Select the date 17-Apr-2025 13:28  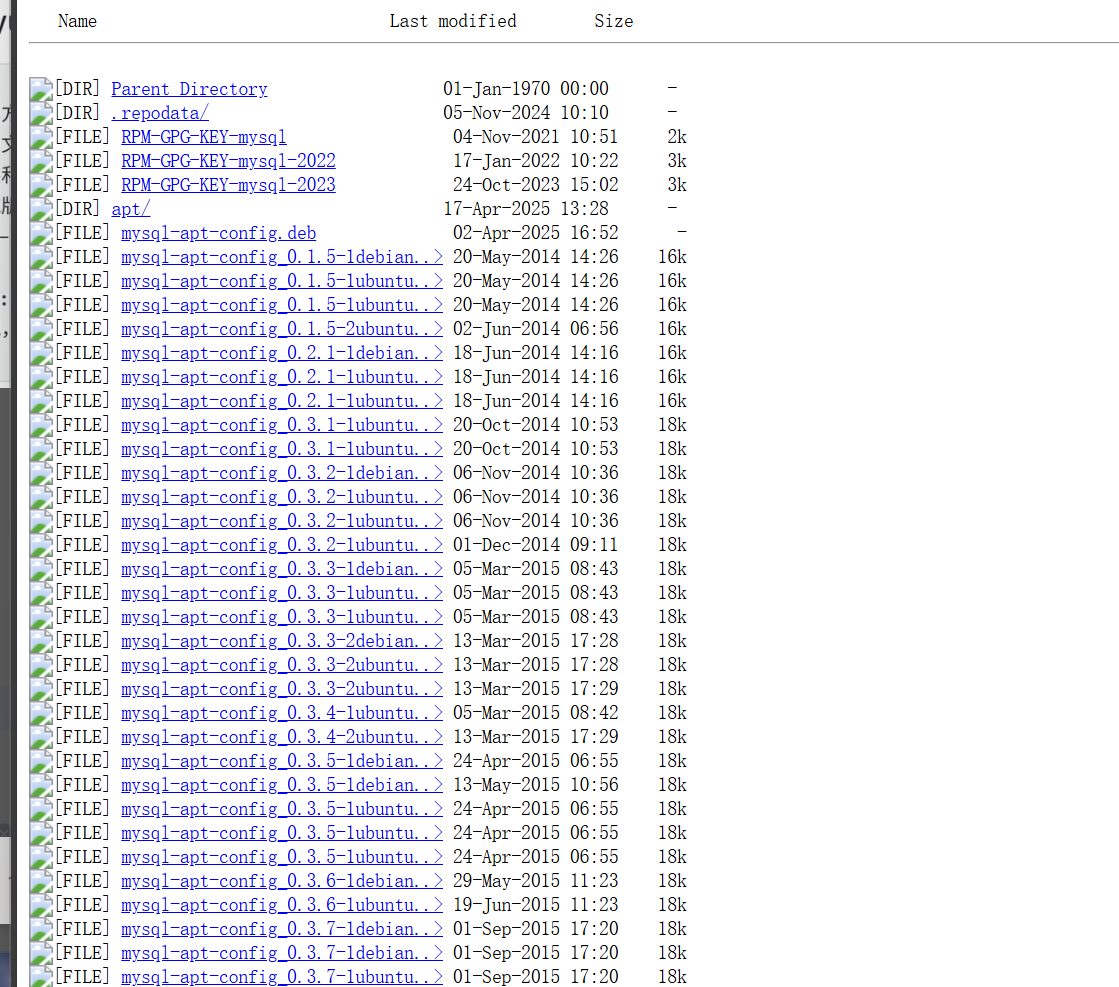(526, 209)
